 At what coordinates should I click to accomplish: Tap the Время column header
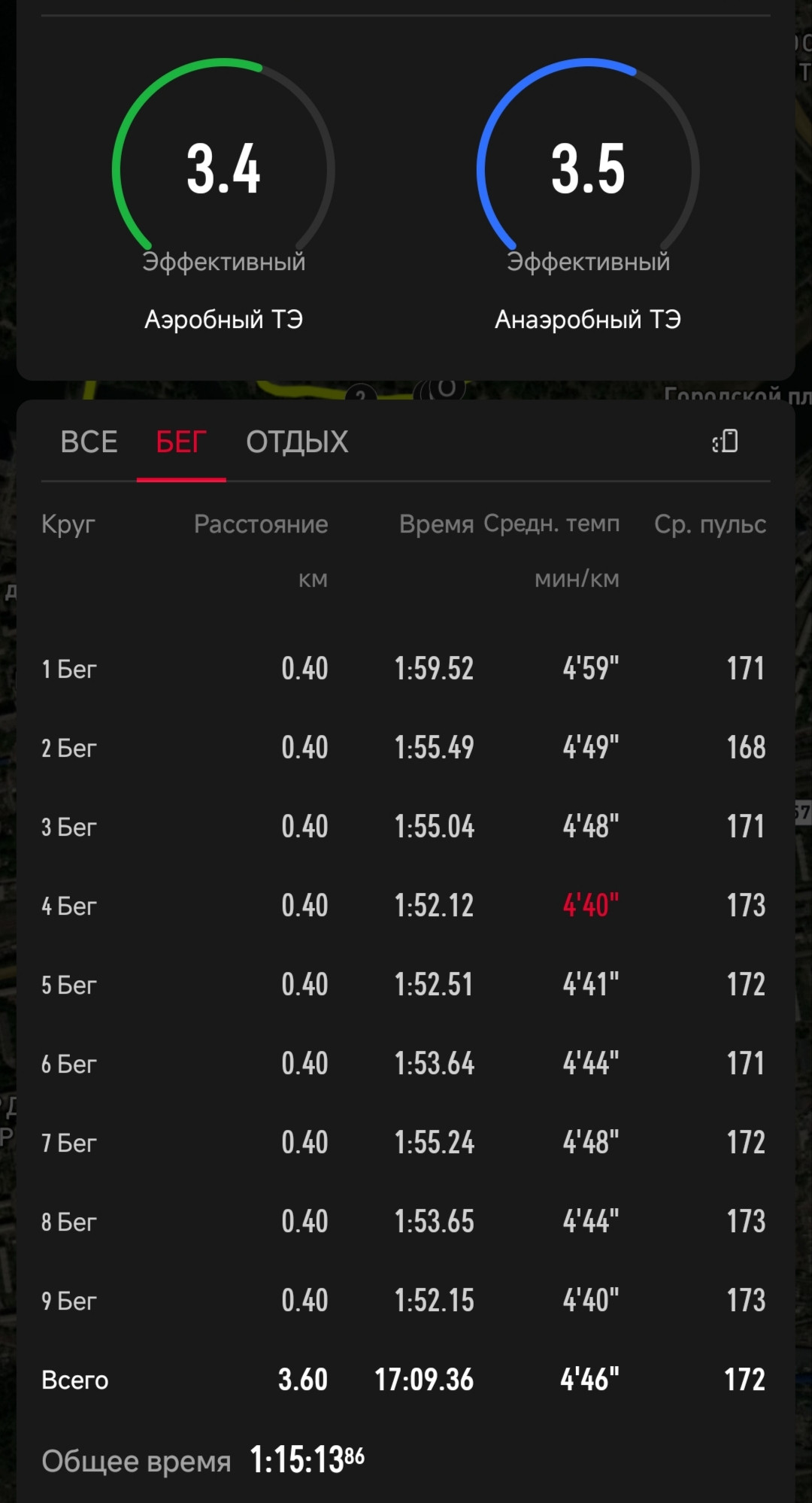[436, 524]
